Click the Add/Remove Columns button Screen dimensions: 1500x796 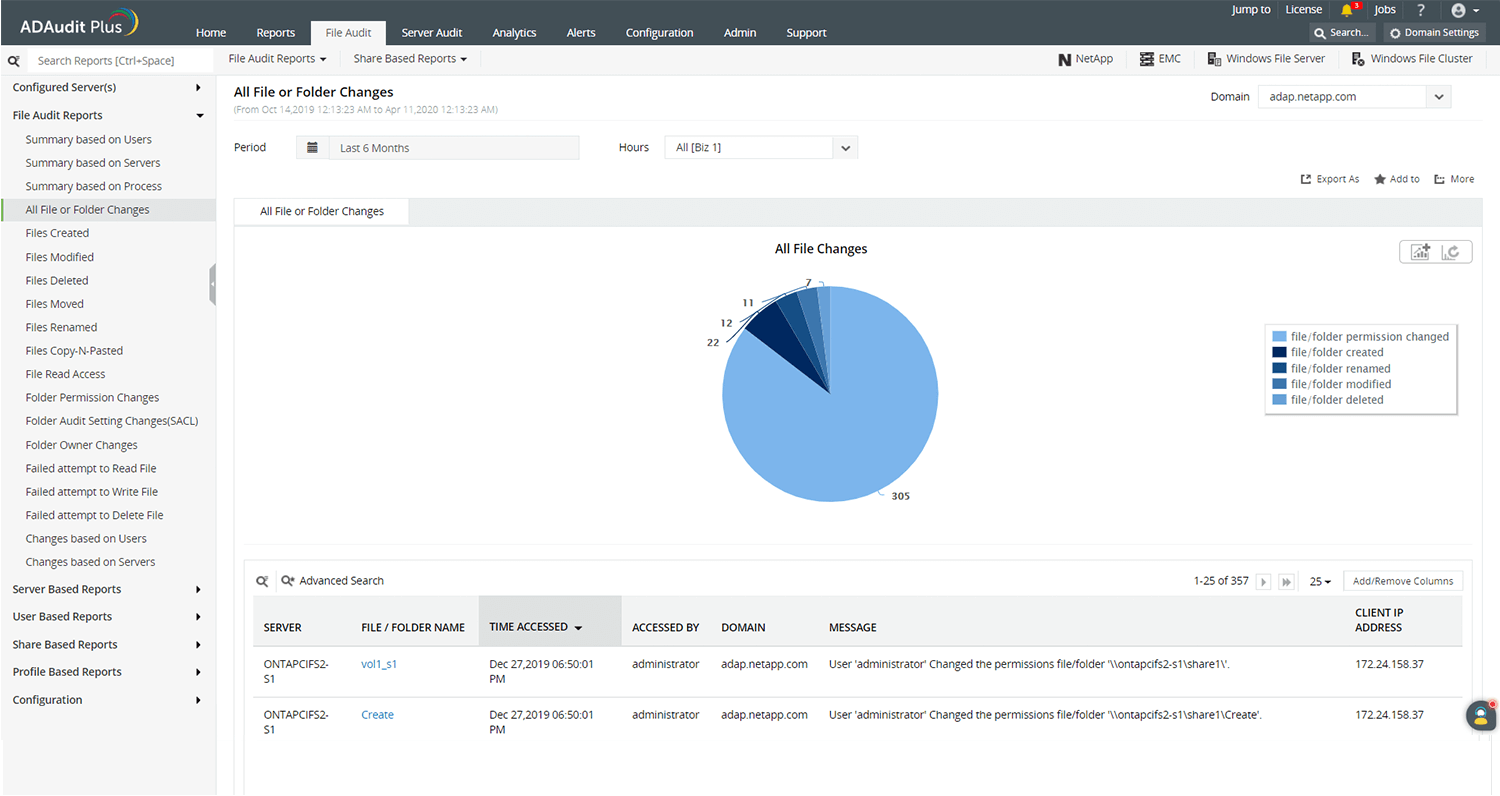click(x=1403, y=580)
